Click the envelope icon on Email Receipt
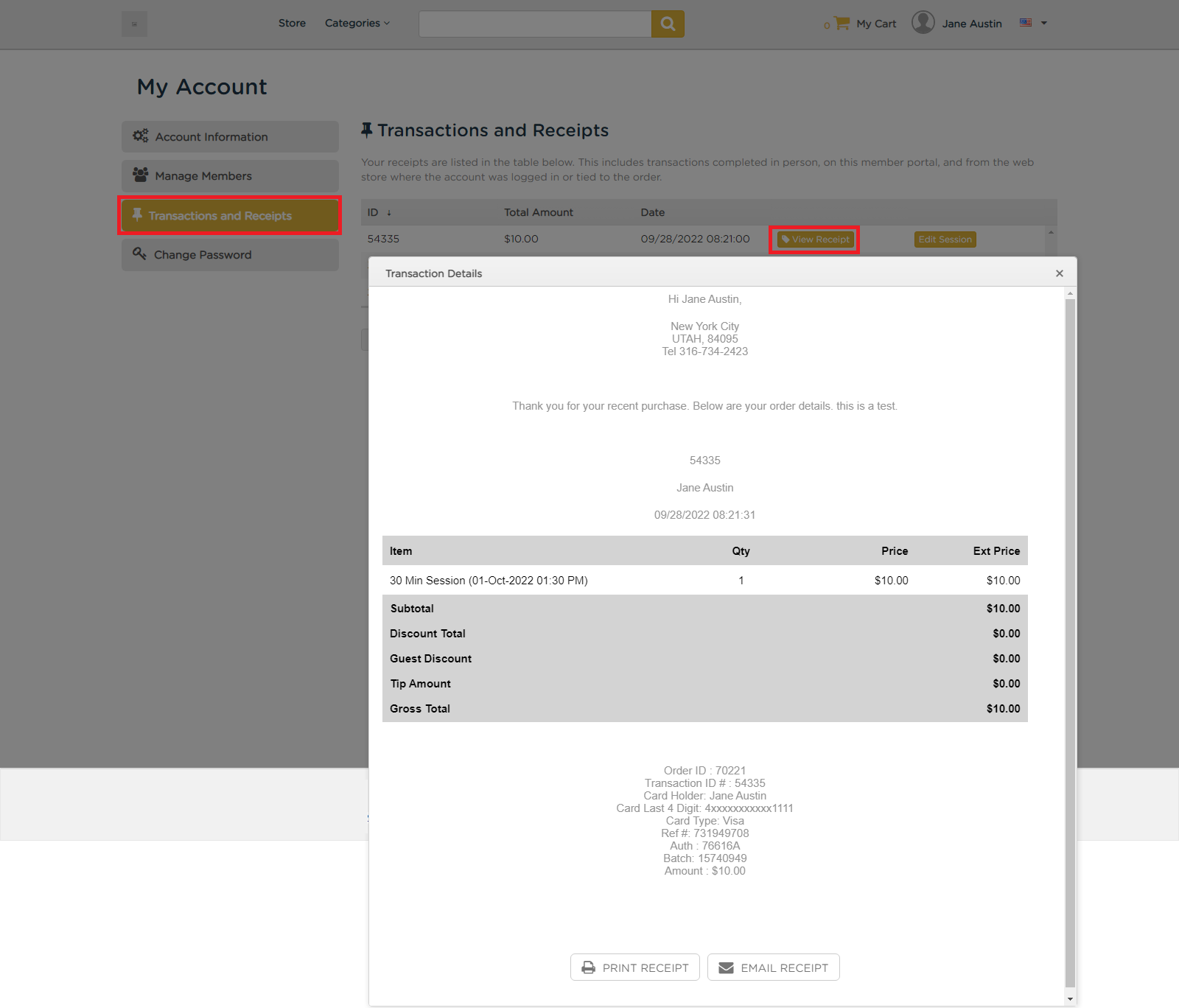 click(726, 967)
